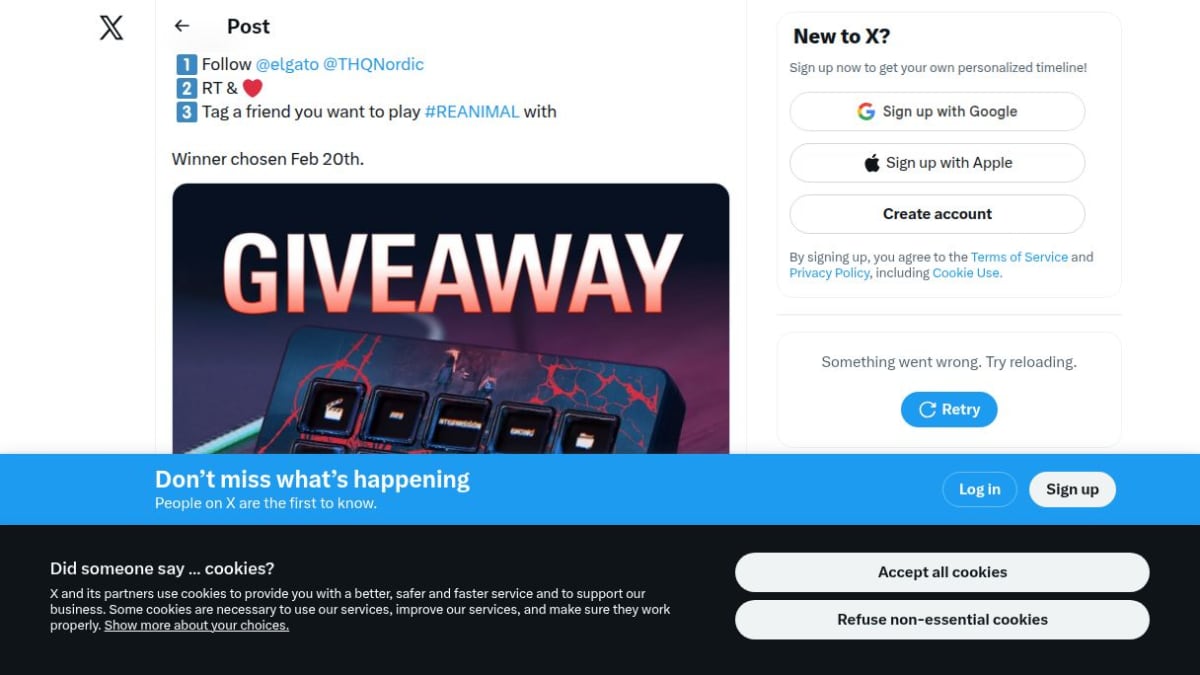Screen dimensions: 1200x675
Task: Go back using the arrow icon
Action: tap(181, 26)
